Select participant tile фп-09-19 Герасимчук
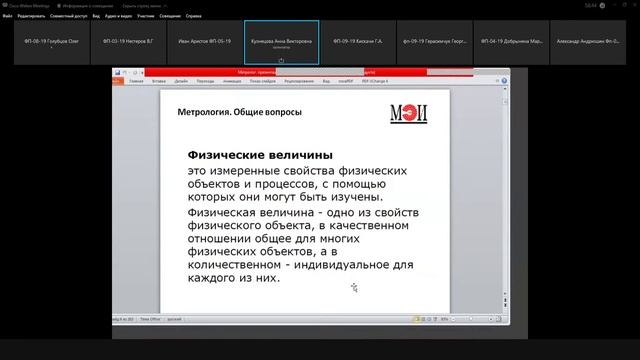640x360 pixels. point(435,42)
